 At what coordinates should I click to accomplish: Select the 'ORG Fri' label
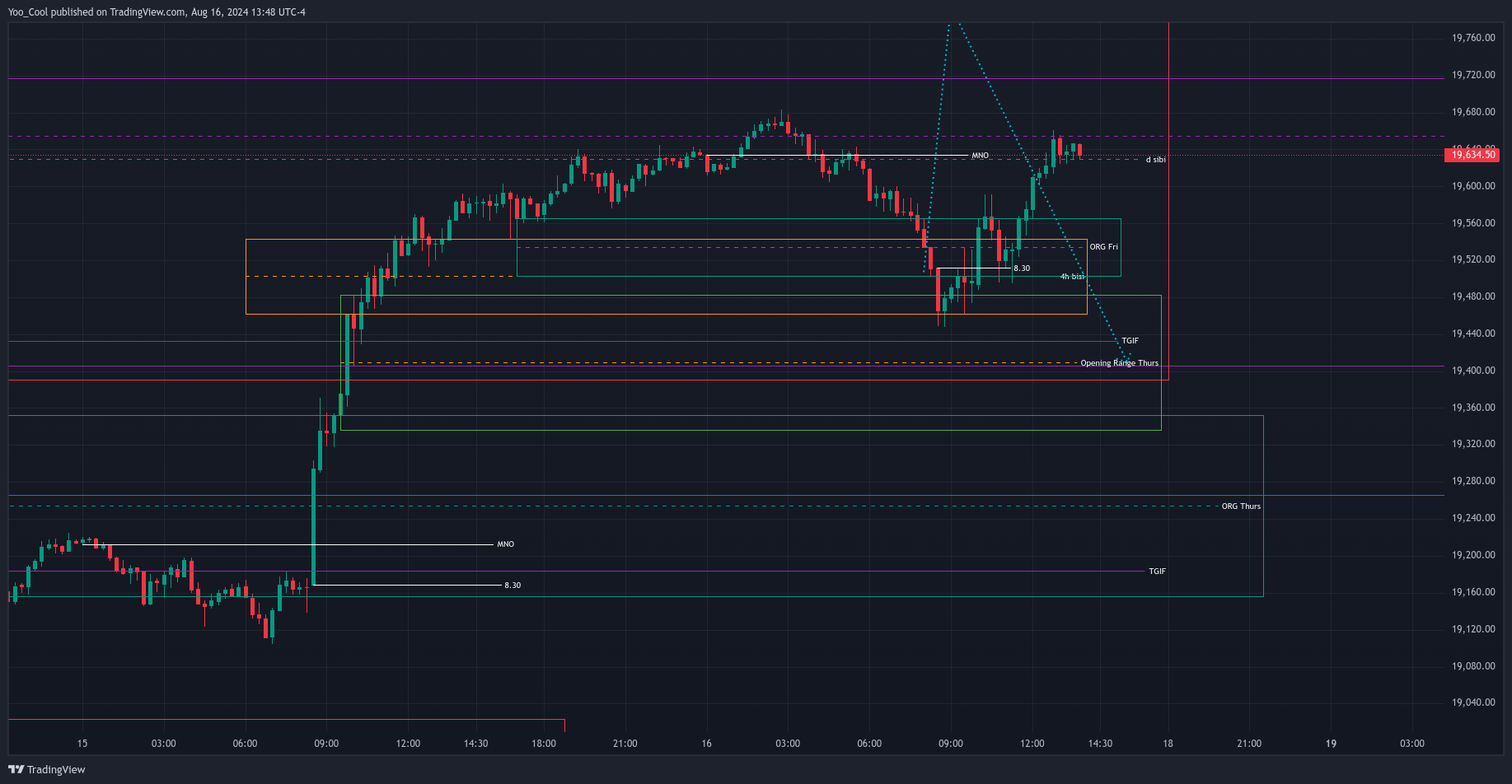coord(1103,247)
